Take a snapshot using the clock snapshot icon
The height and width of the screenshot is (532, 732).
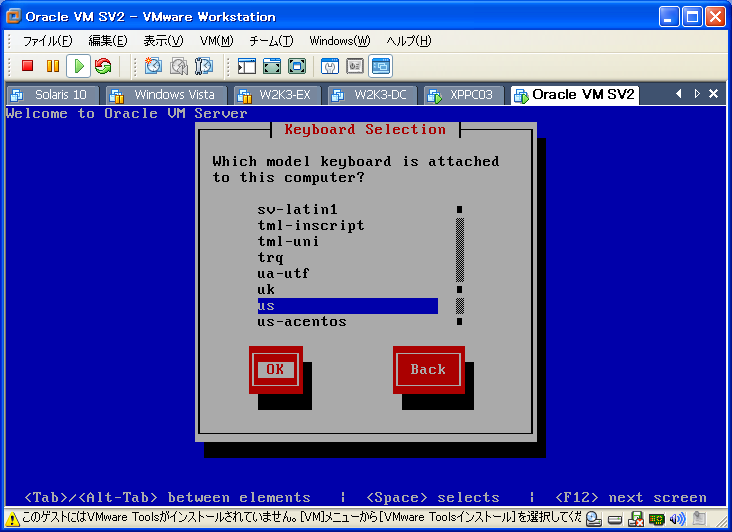[153, 66]
